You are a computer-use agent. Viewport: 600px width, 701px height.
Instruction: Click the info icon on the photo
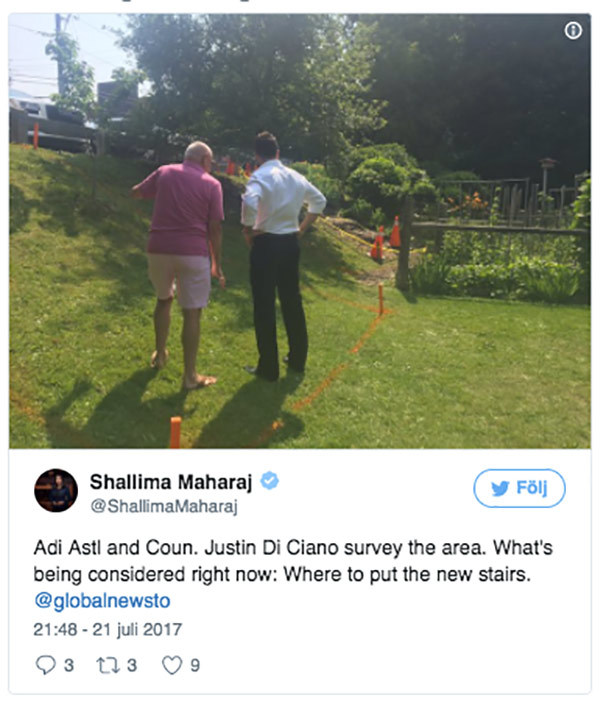(x=573, y=31)
